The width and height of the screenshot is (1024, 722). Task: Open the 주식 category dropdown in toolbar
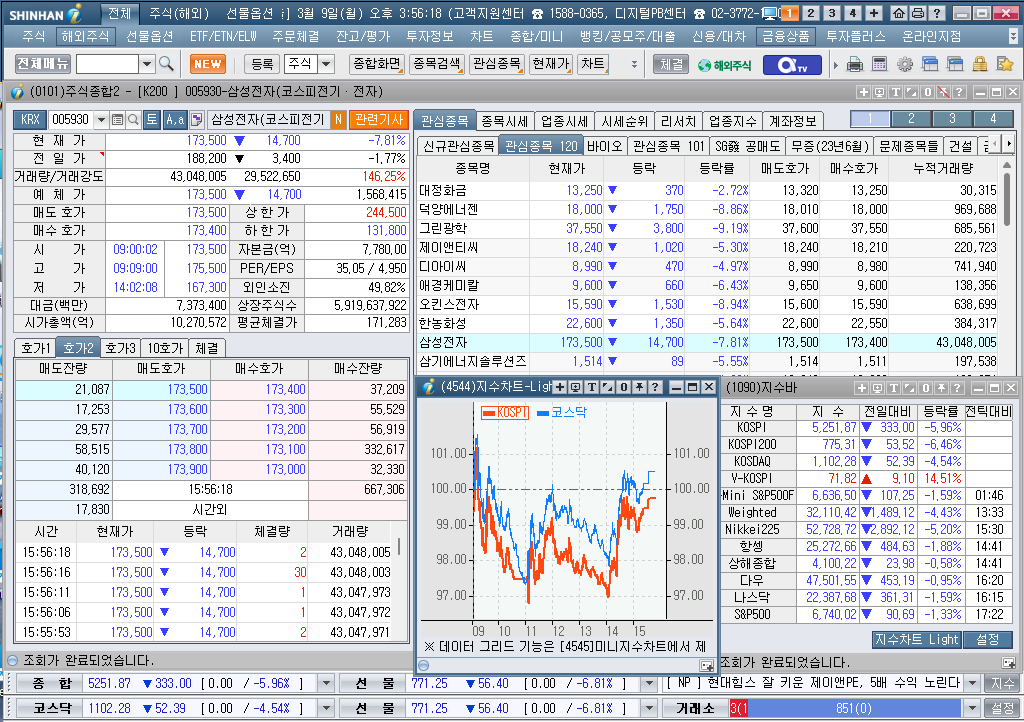[327, 64]
